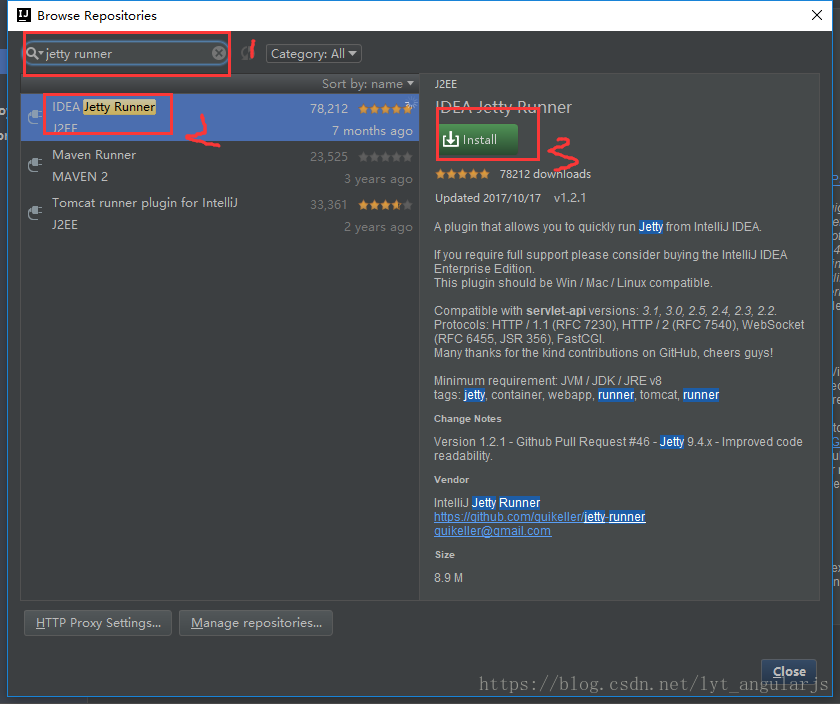
Task: Open the Category: All dropdown
Action: (x=313, y=54)
